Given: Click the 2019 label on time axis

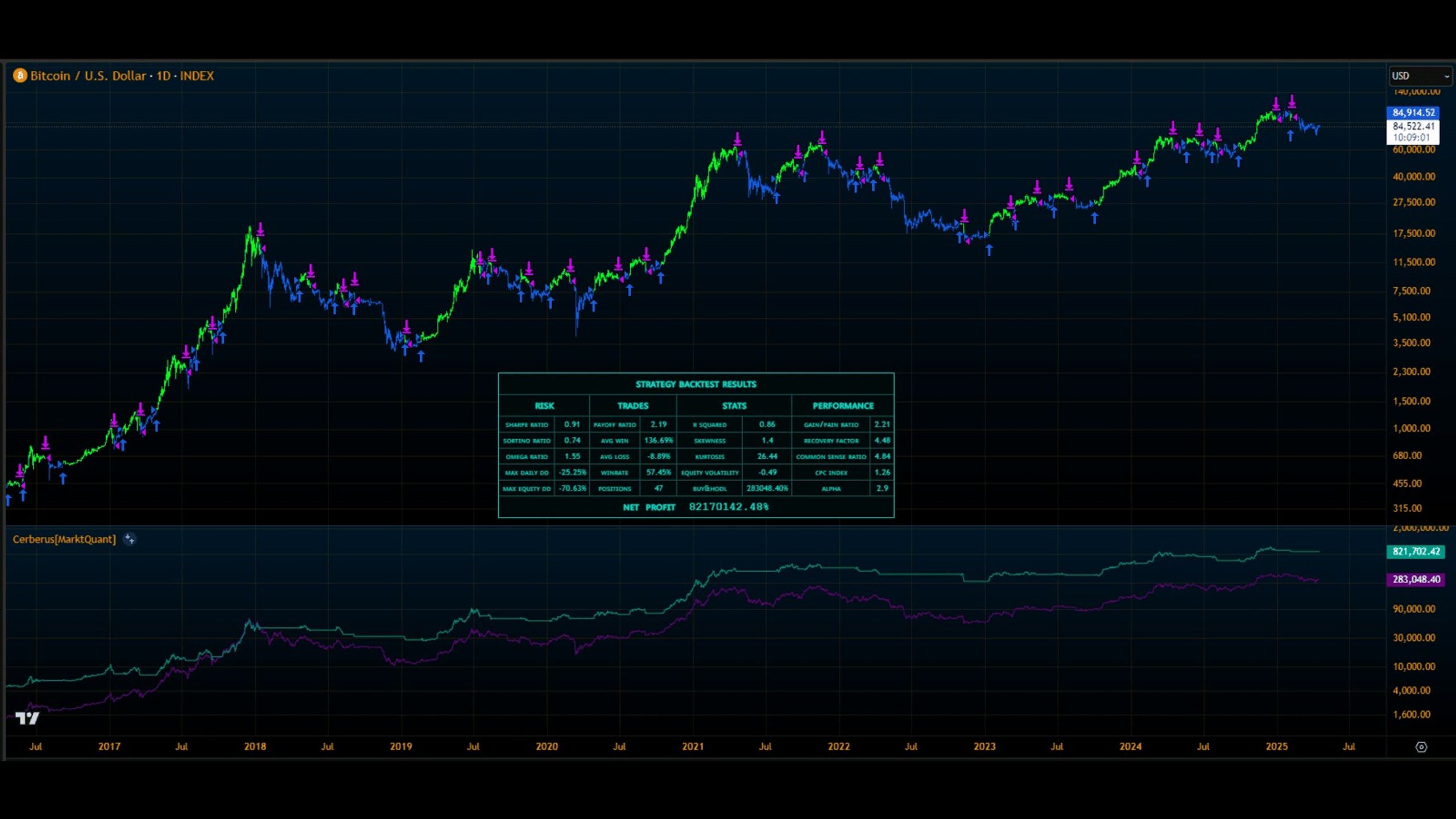Looking at the screenshot, I should 401,746.
